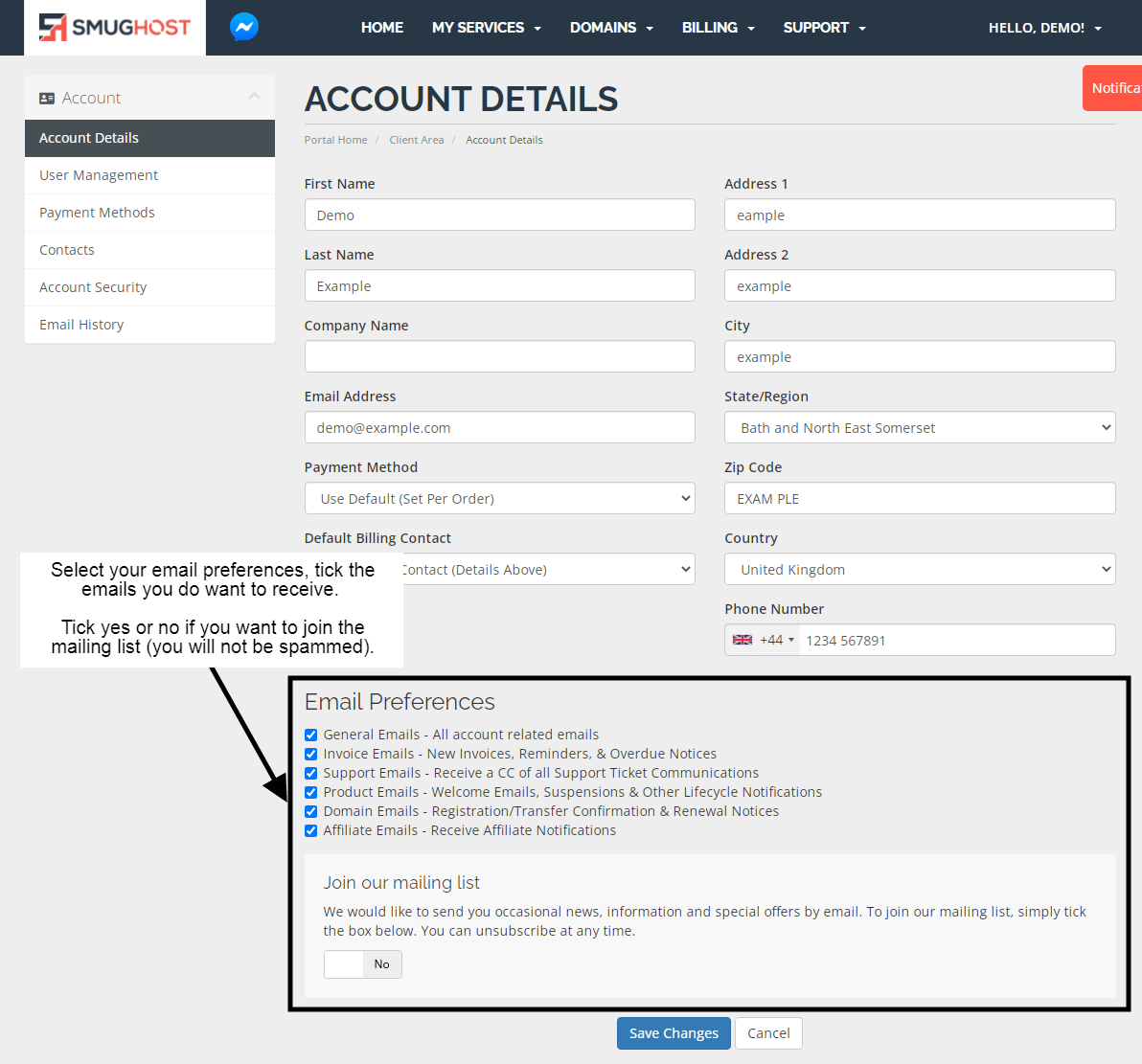Click the Company Name input field
The height and width of the screenshot is (1064, 1142).
click(499, 357)
